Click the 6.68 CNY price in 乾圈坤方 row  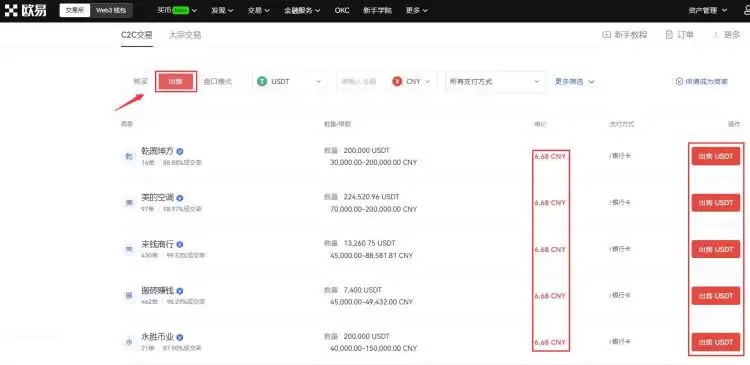550,156
